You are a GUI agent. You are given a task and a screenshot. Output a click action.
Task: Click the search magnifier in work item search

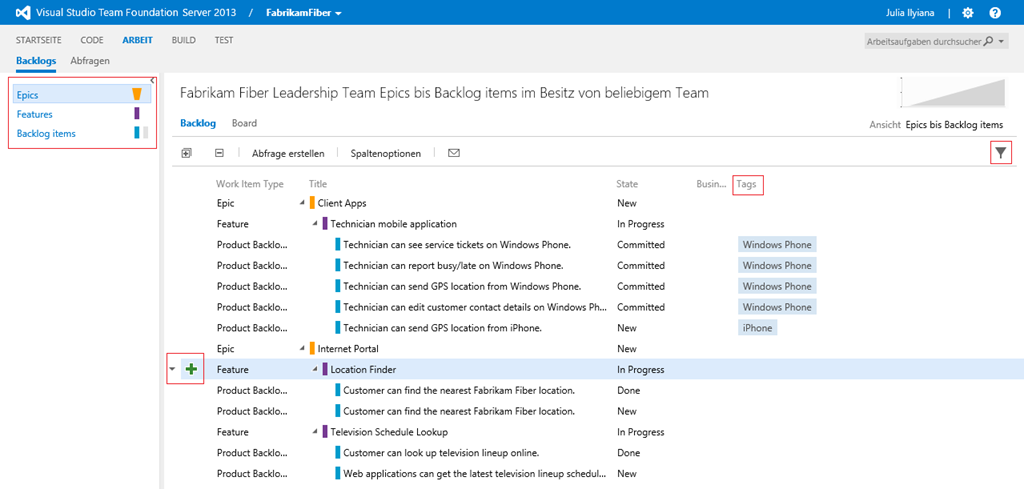989,41
